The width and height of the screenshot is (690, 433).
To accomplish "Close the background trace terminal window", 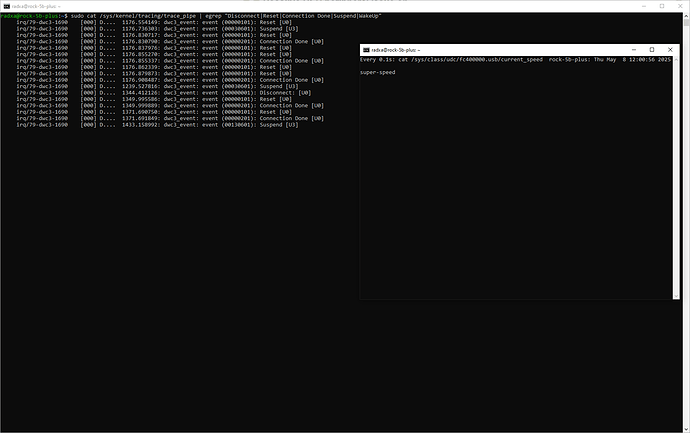I will click(x=680, y=6).
